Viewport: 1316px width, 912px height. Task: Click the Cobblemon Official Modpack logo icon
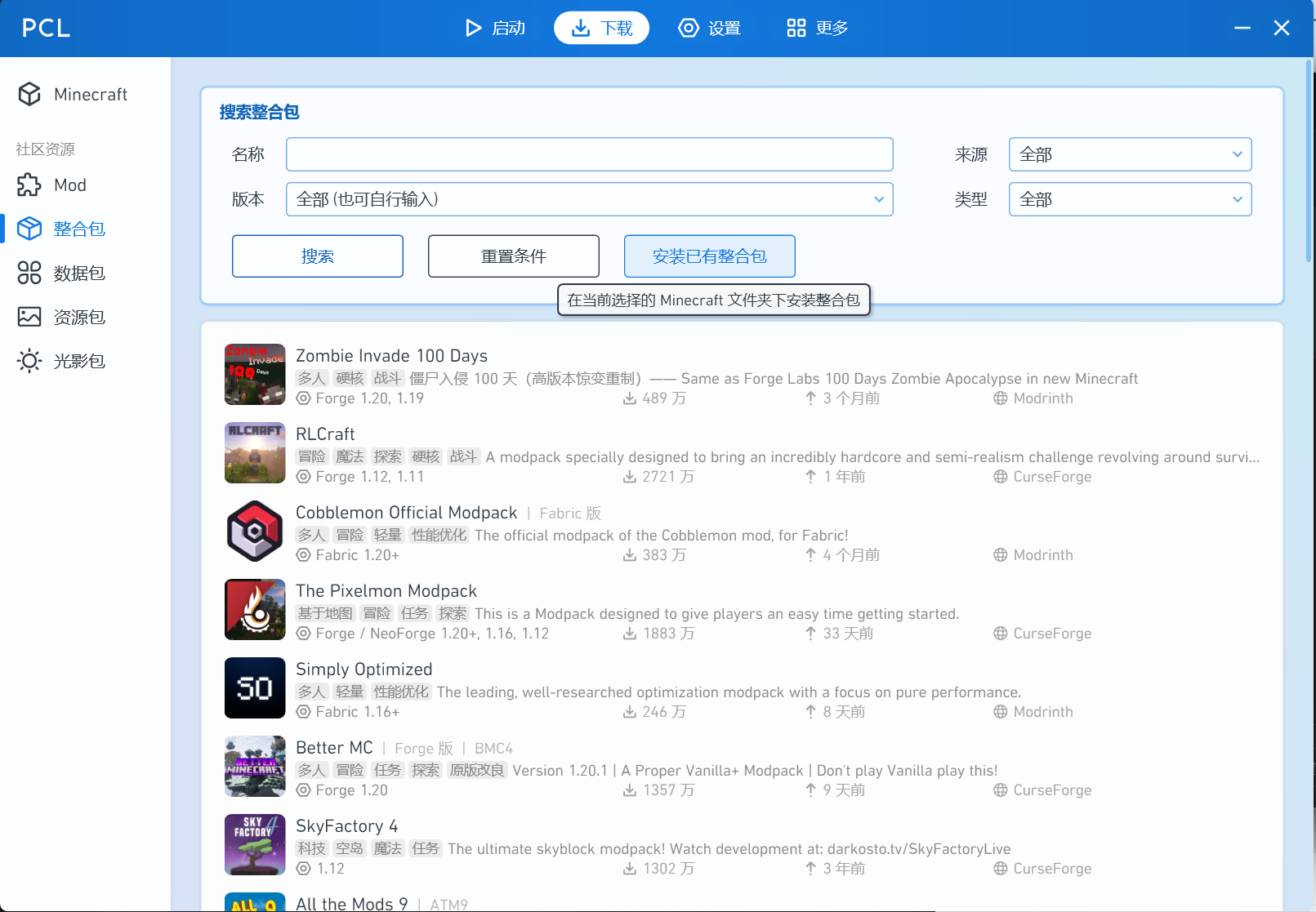point(255,532)
